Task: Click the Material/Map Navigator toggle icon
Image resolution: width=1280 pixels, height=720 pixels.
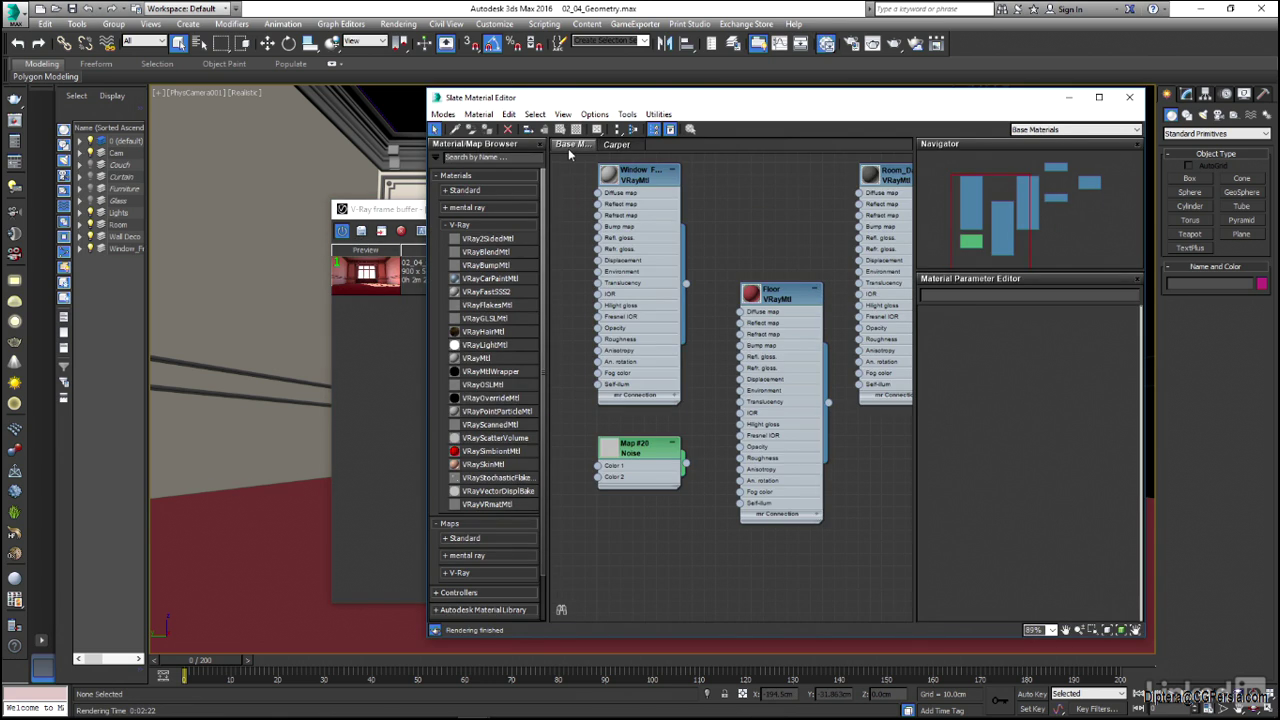Action: pos(654,129)
